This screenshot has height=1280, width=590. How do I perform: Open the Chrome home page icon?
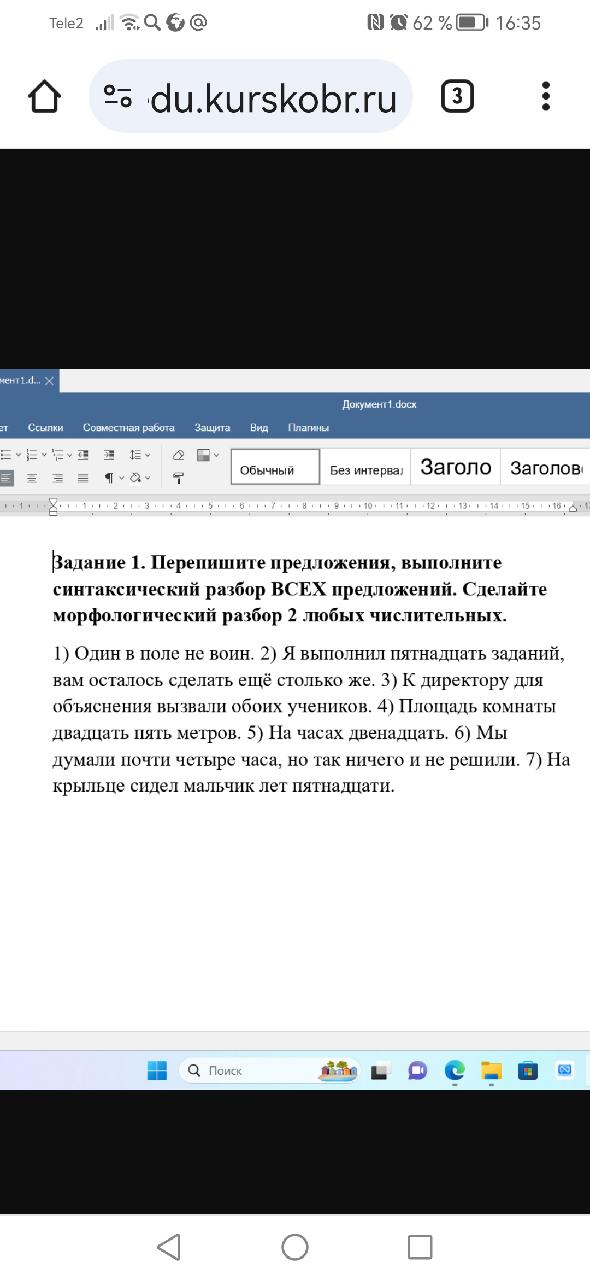[x=45, y=96]
